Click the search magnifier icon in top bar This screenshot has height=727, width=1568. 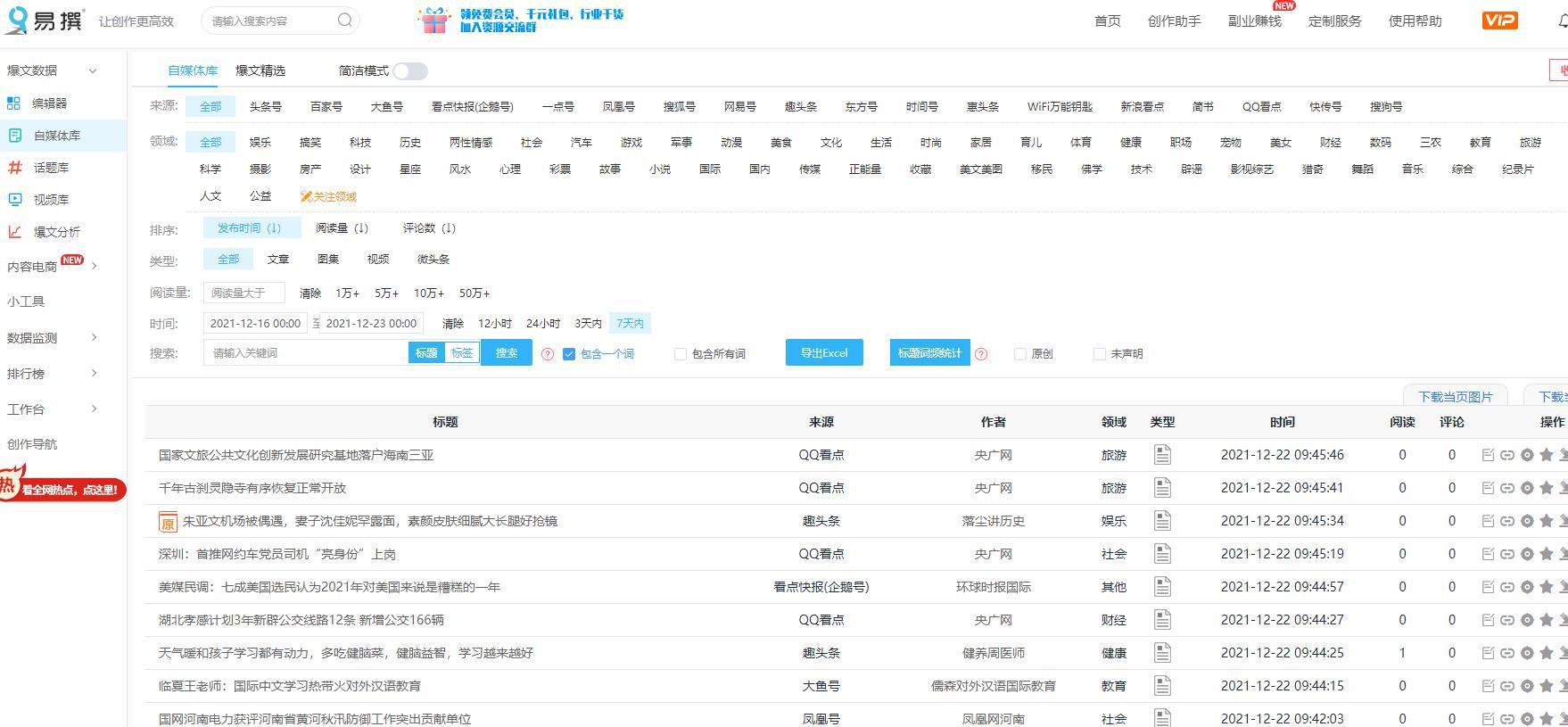pyautogui.click(x=344, y=21)
